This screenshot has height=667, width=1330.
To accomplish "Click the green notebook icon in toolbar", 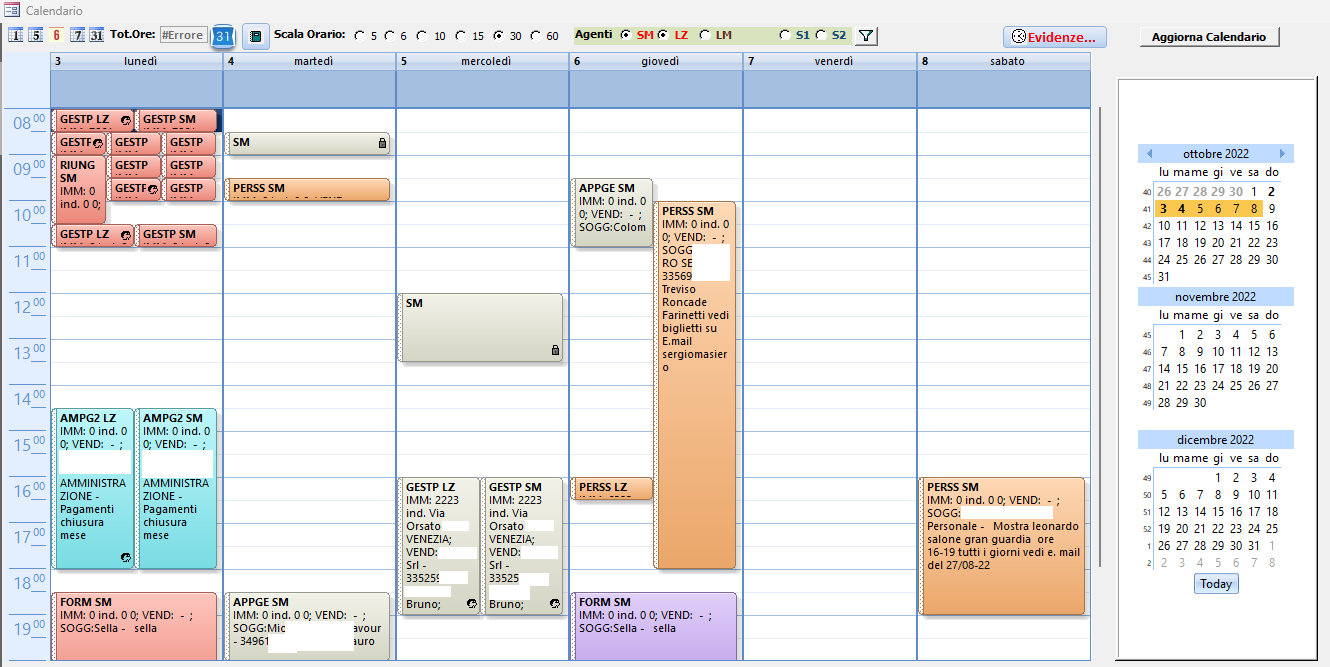I will coord(256,36).
